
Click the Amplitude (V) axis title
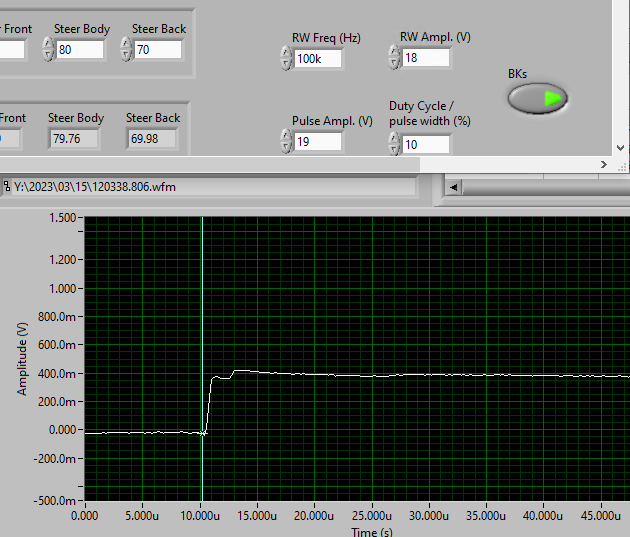coord(22,359)
